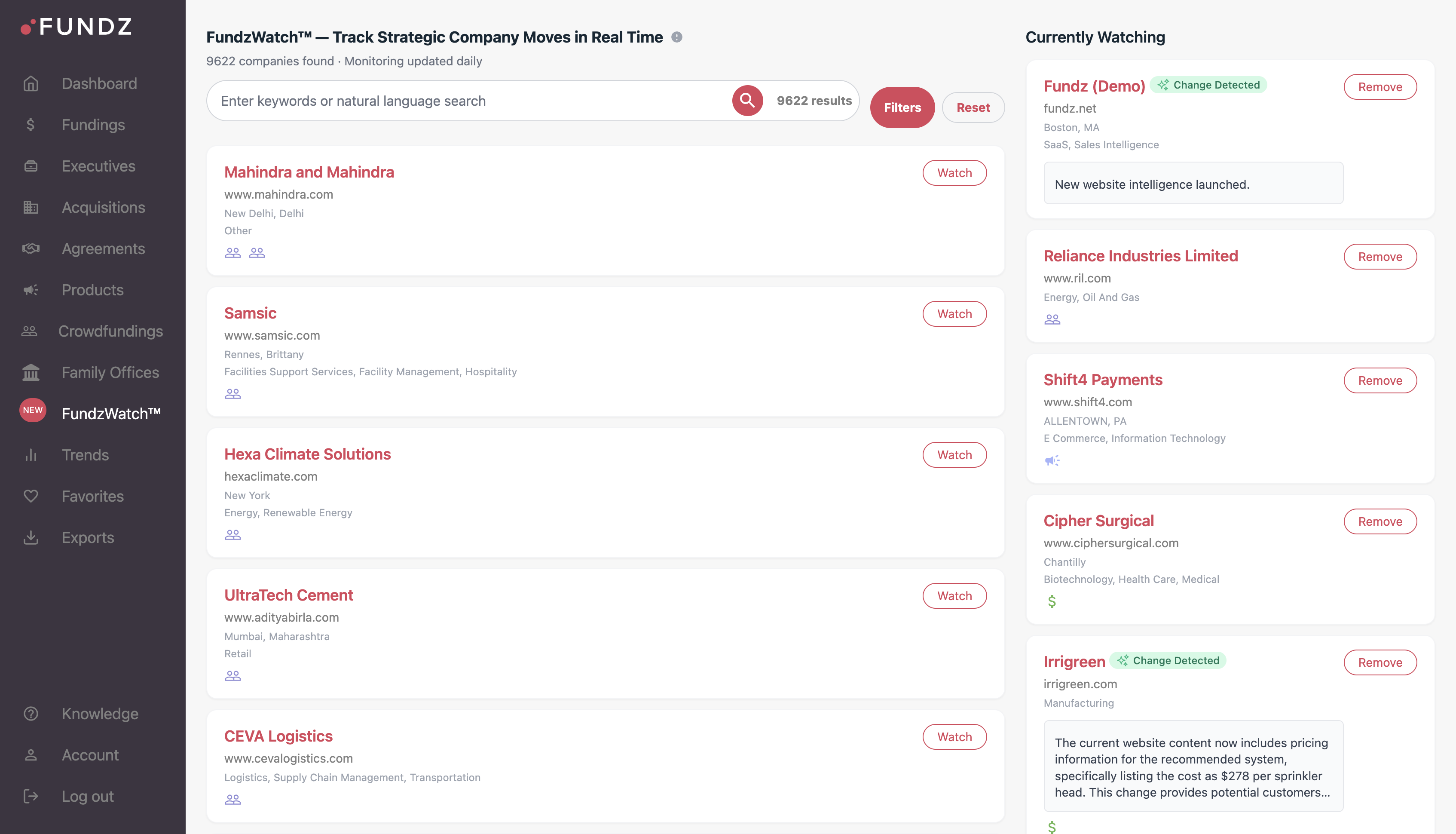
Task: Click the Agreements handshake icon
Action: (31, 248)
